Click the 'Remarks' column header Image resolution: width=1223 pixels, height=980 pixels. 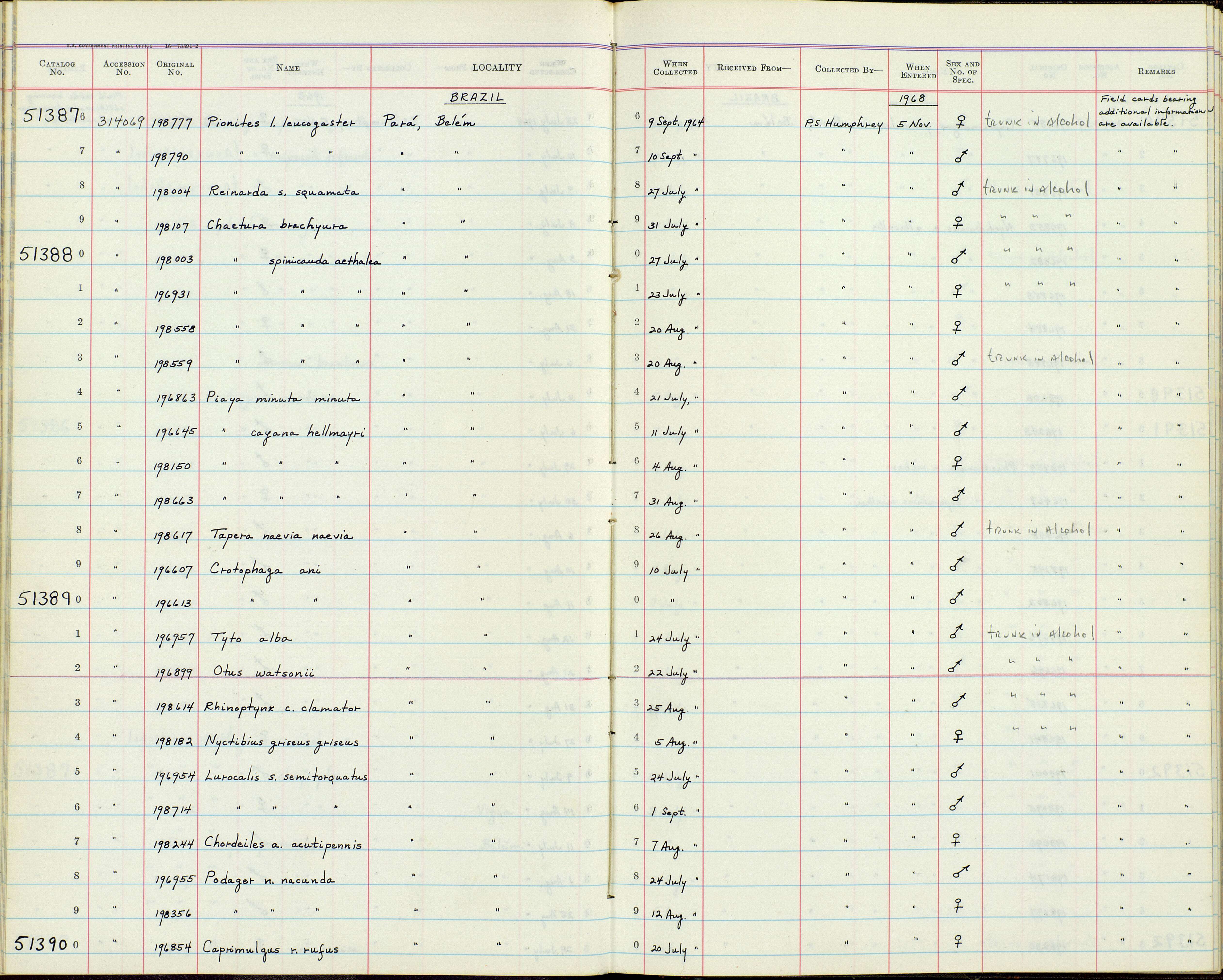[x=1156, y=72]
